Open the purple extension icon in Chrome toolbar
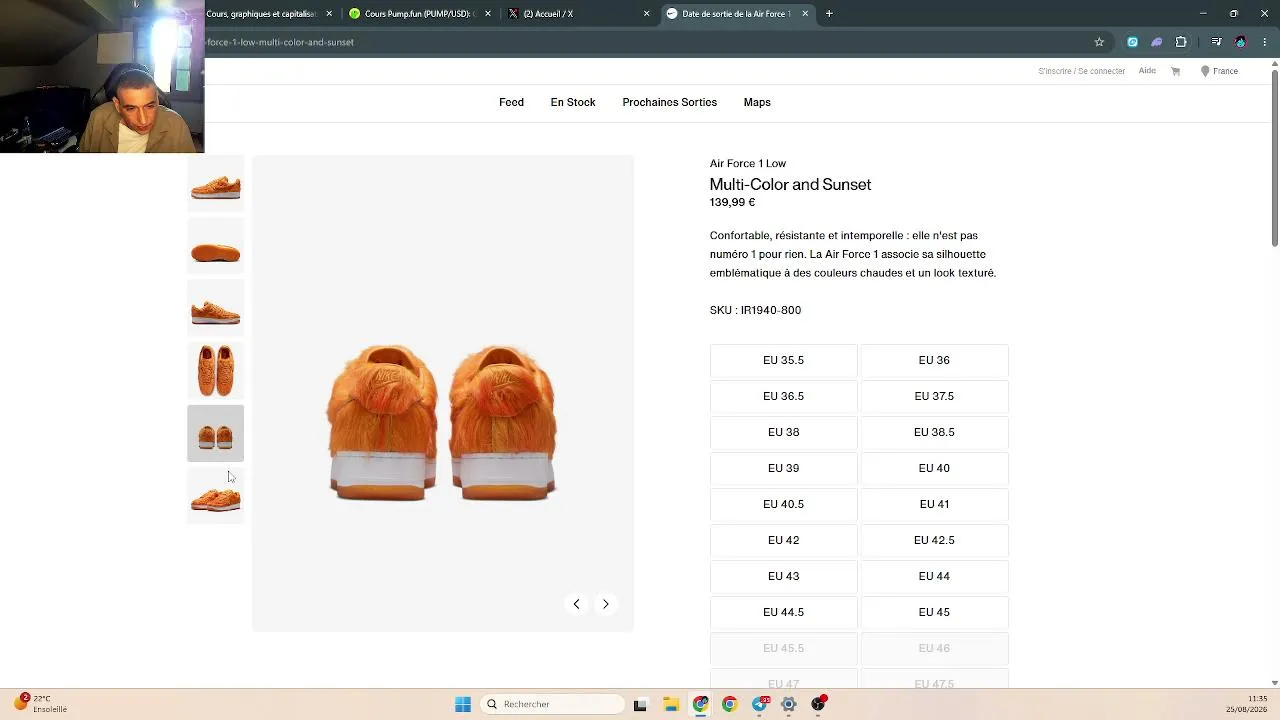The height and width of the screenshot is (720, 1280). coord(1157,42)
